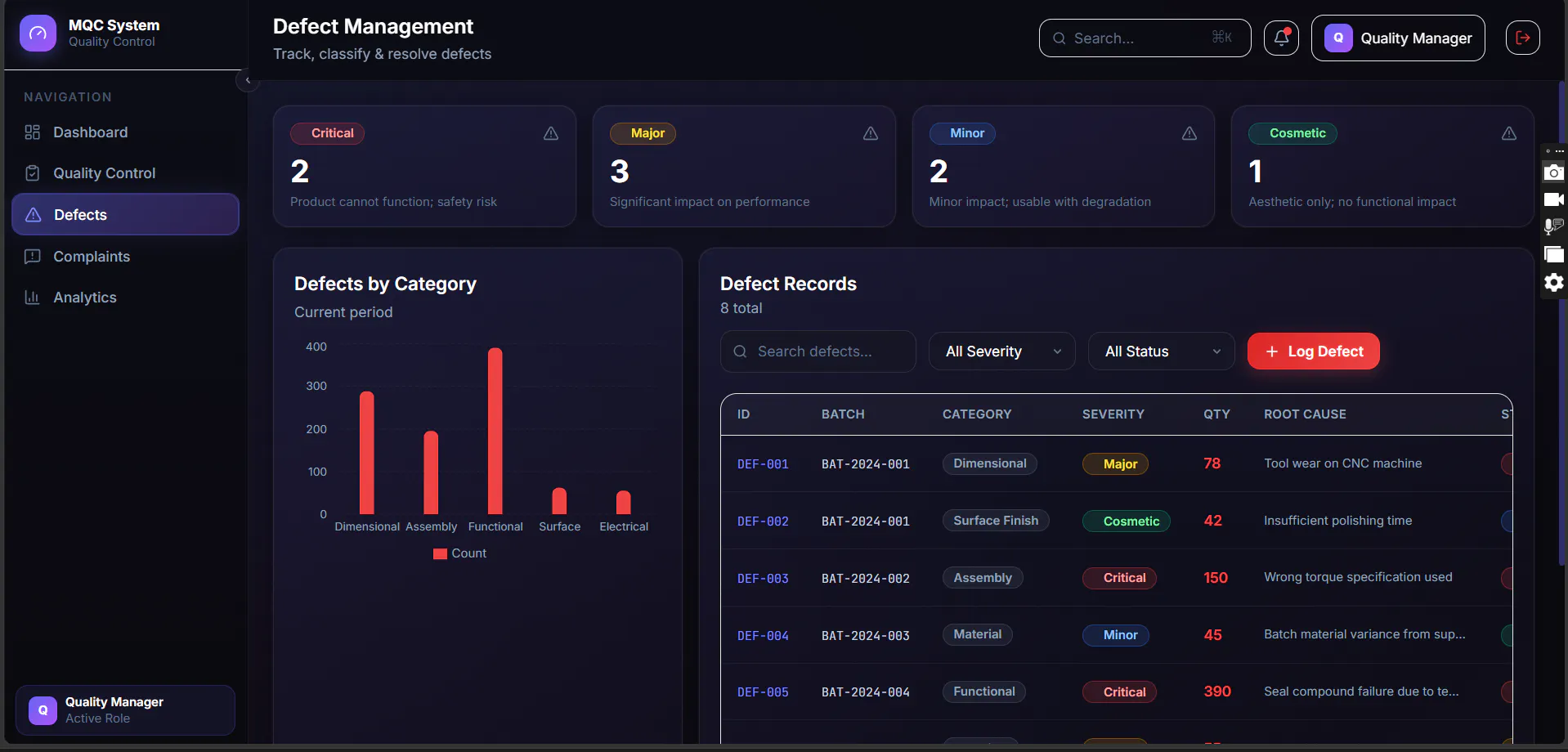Open settings gear on side toolbar

tap(1553, 283)
